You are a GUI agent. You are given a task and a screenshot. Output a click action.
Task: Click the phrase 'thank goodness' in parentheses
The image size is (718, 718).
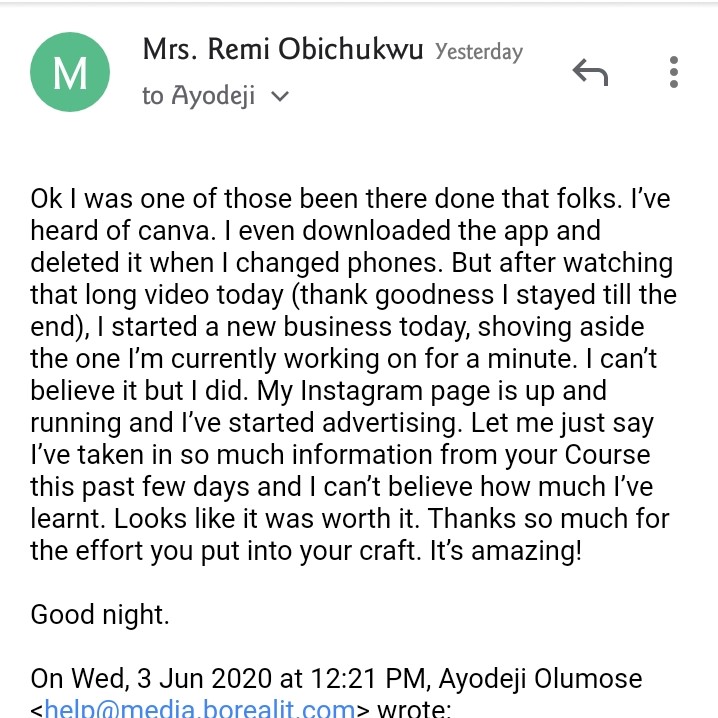tap(396, 295)
